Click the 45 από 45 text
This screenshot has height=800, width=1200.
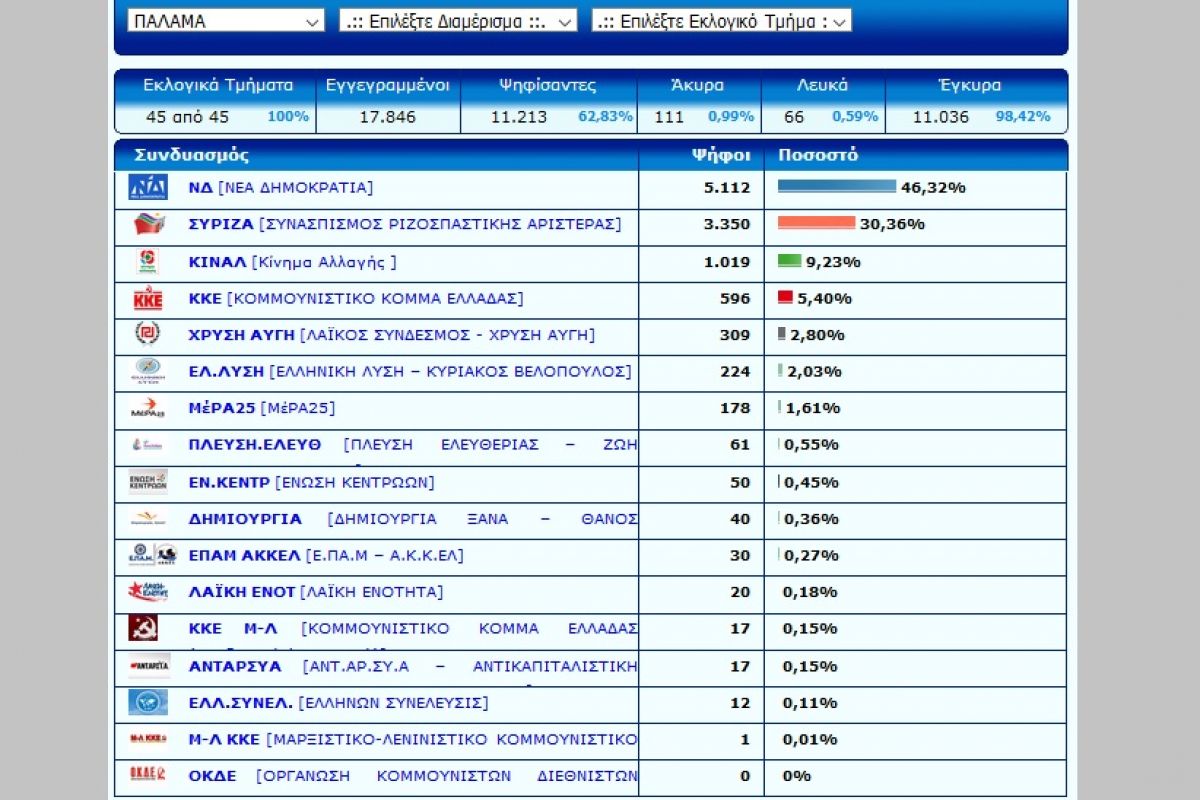(187, 117)
